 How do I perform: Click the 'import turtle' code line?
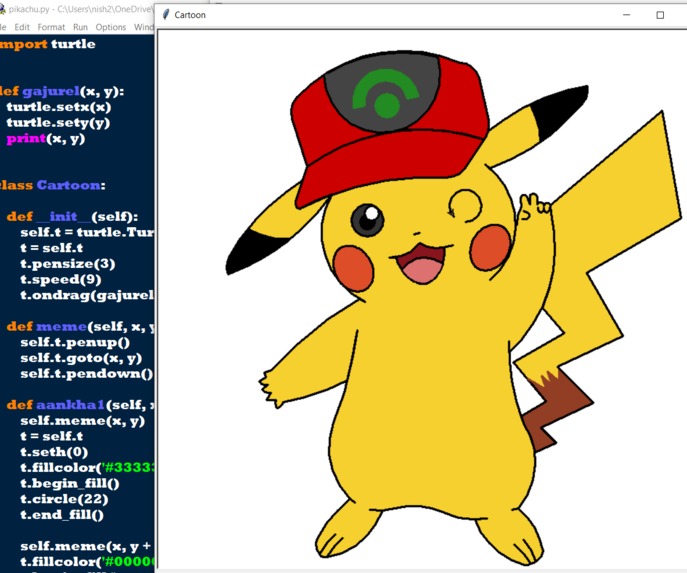47,44
